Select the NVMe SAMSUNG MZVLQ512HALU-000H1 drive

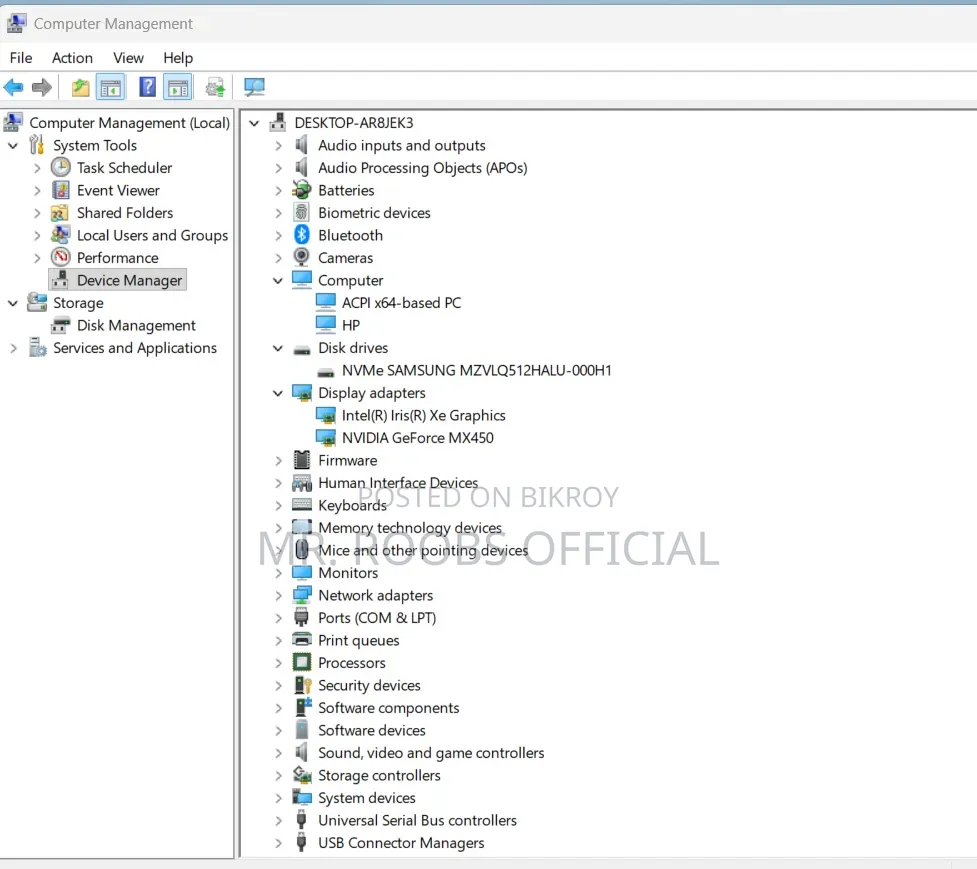(477, 371)
